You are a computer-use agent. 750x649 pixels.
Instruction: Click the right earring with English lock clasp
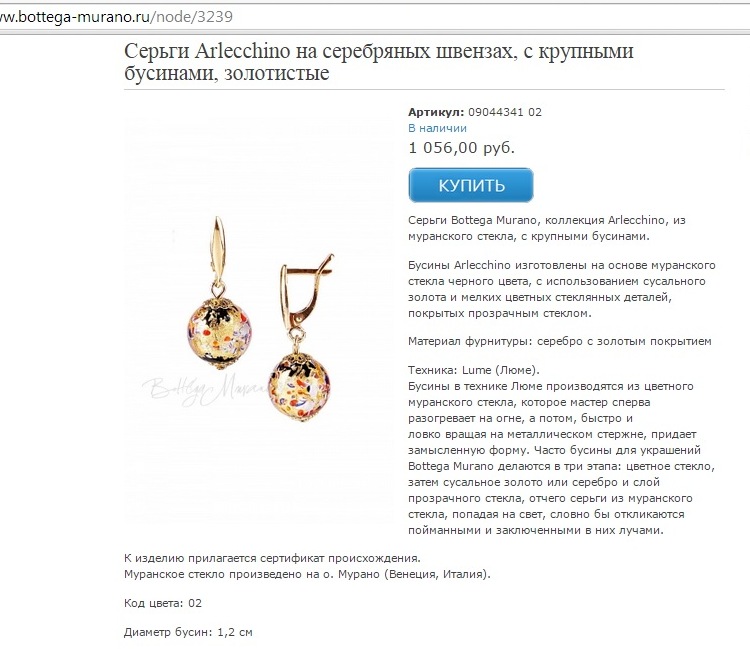point(301,337)
